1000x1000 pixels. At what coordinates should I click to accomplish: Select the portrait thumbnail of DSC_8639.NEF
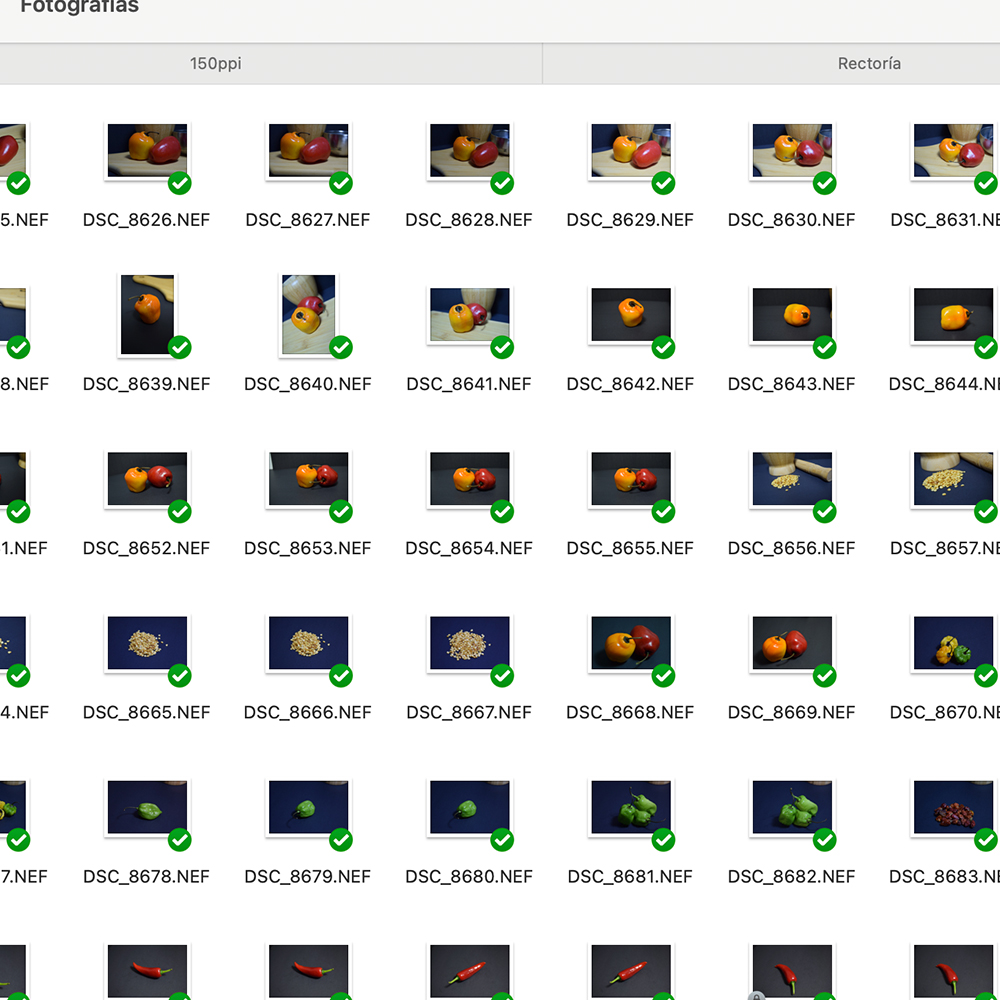click(x=147, y=314)
